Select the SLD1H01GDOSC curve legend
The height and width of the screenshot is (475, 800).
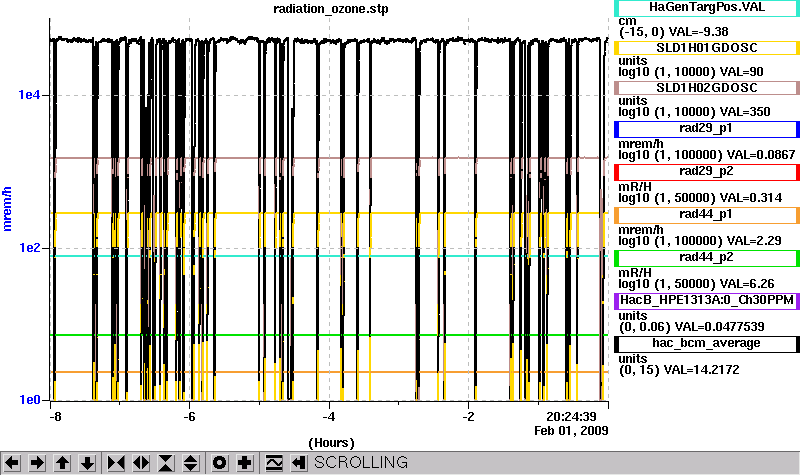pyautogui.click(x=707, y=47)
